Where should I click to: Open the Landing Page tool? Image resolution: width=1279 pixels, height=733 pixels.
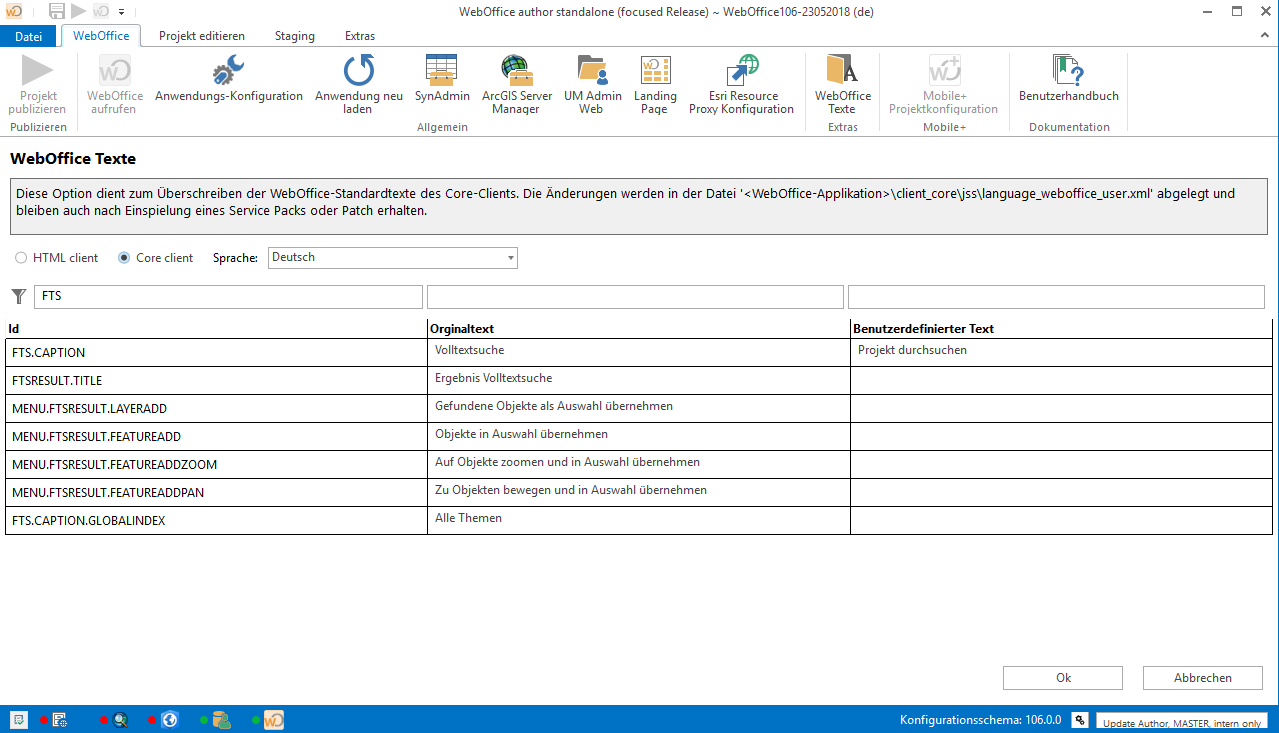(655, 80)
